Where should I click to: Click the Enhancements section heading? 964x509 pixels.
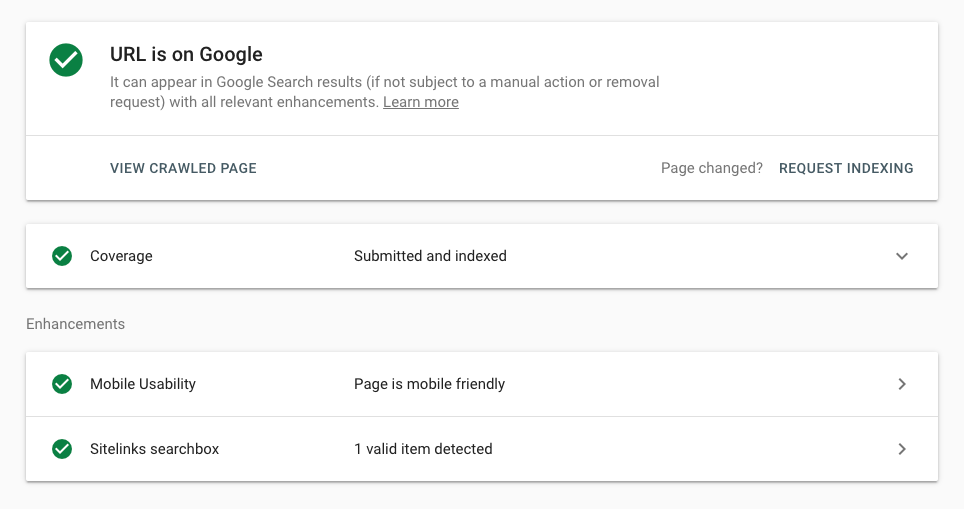coord(76,324)
